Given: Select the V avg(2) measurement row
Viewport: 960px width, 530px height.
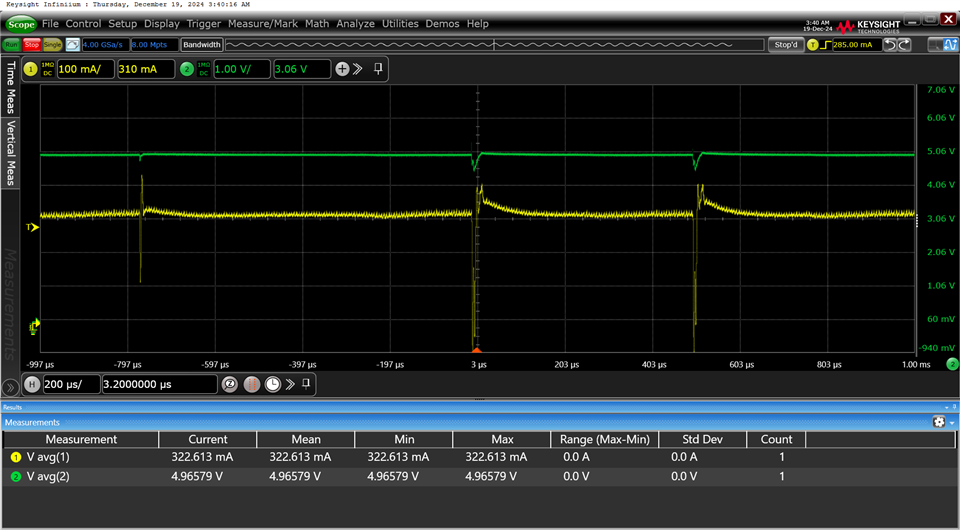Looking at the screenshot, I should (x=479, y=476).
